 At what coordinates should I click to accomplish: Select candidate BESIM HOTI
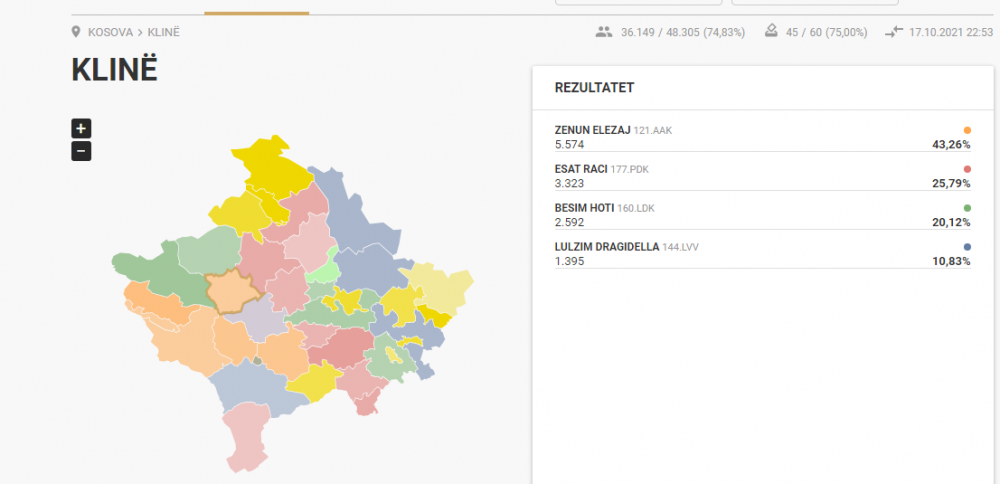pos(584,208)
